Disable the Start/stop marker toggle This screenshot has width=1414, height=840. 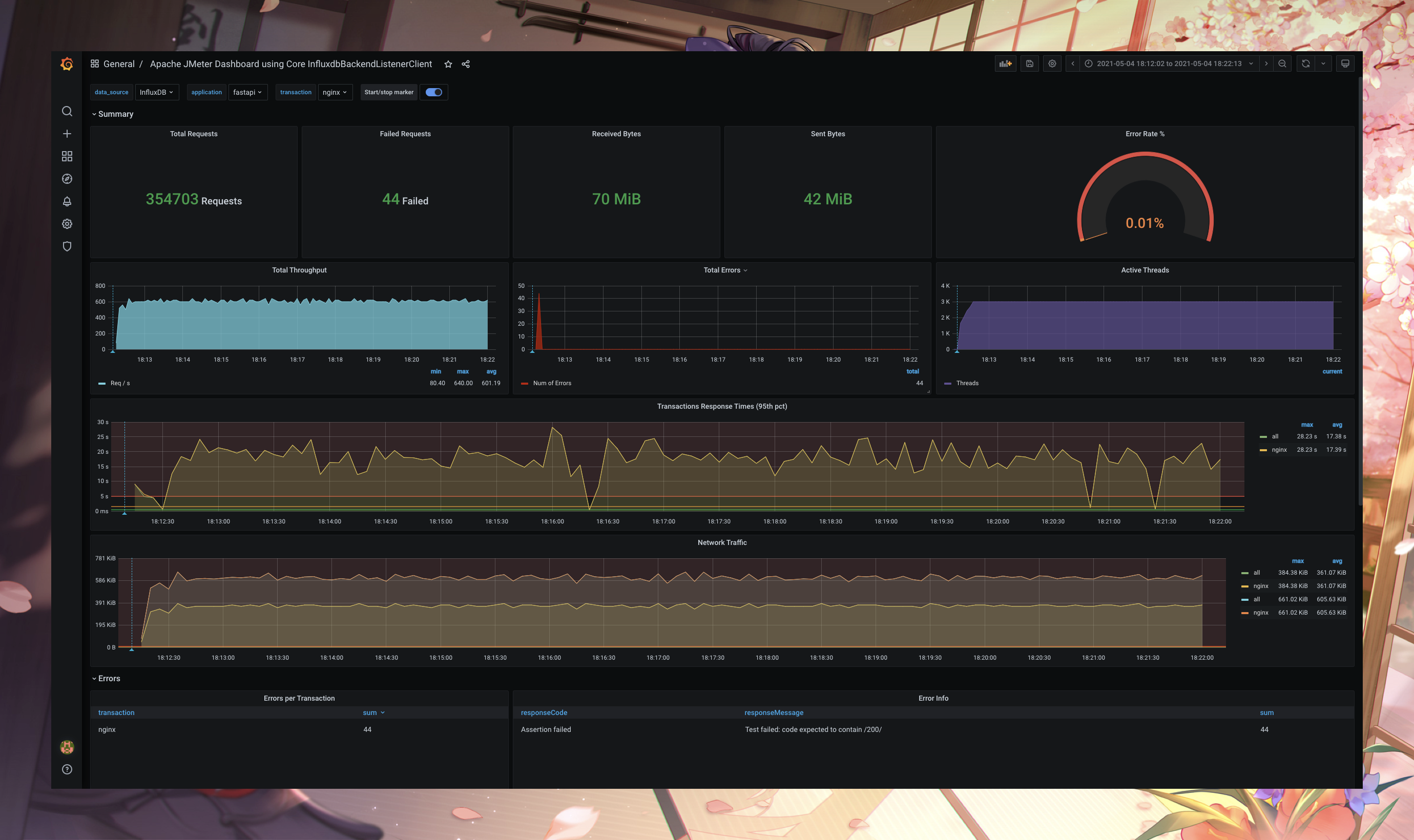pyautogui.click(x=433, y=92)
